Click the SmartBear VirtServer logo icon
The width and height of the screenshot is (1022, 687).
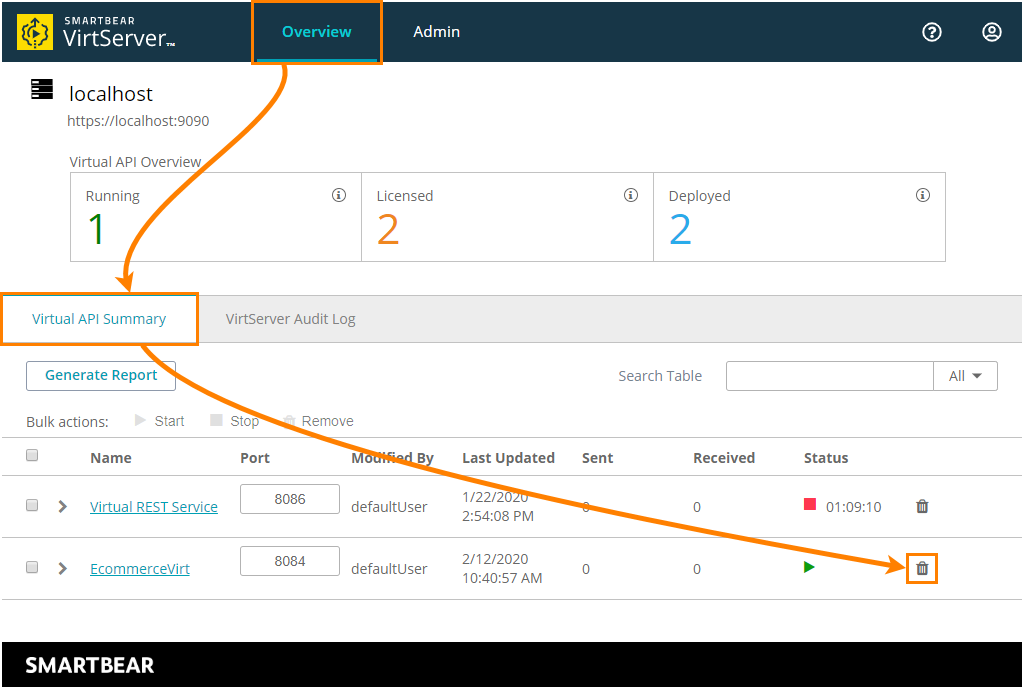pos(35,32)
